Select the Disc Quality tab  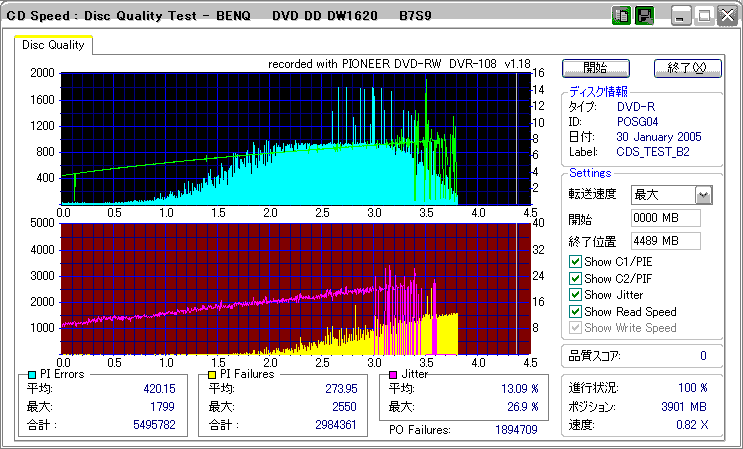53,45
